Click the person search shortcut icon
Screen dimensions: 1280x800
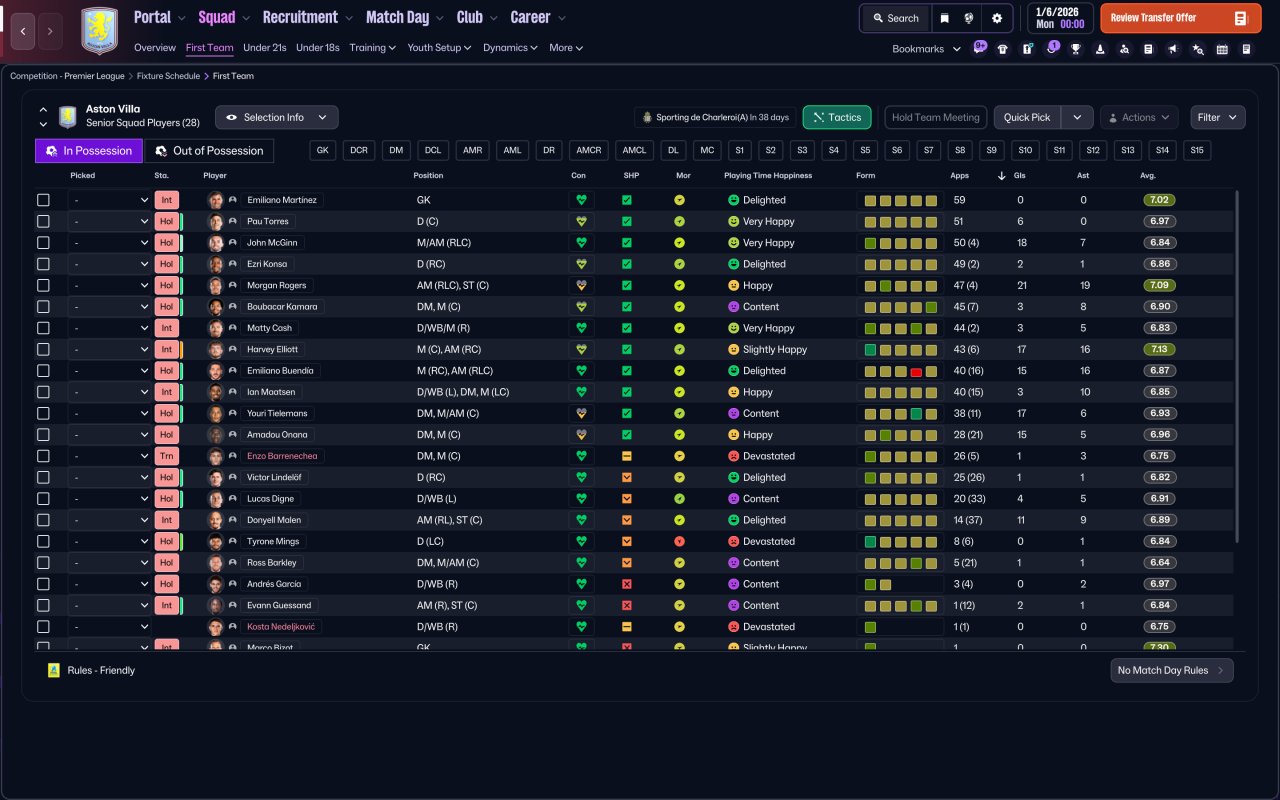[1124, 49]
